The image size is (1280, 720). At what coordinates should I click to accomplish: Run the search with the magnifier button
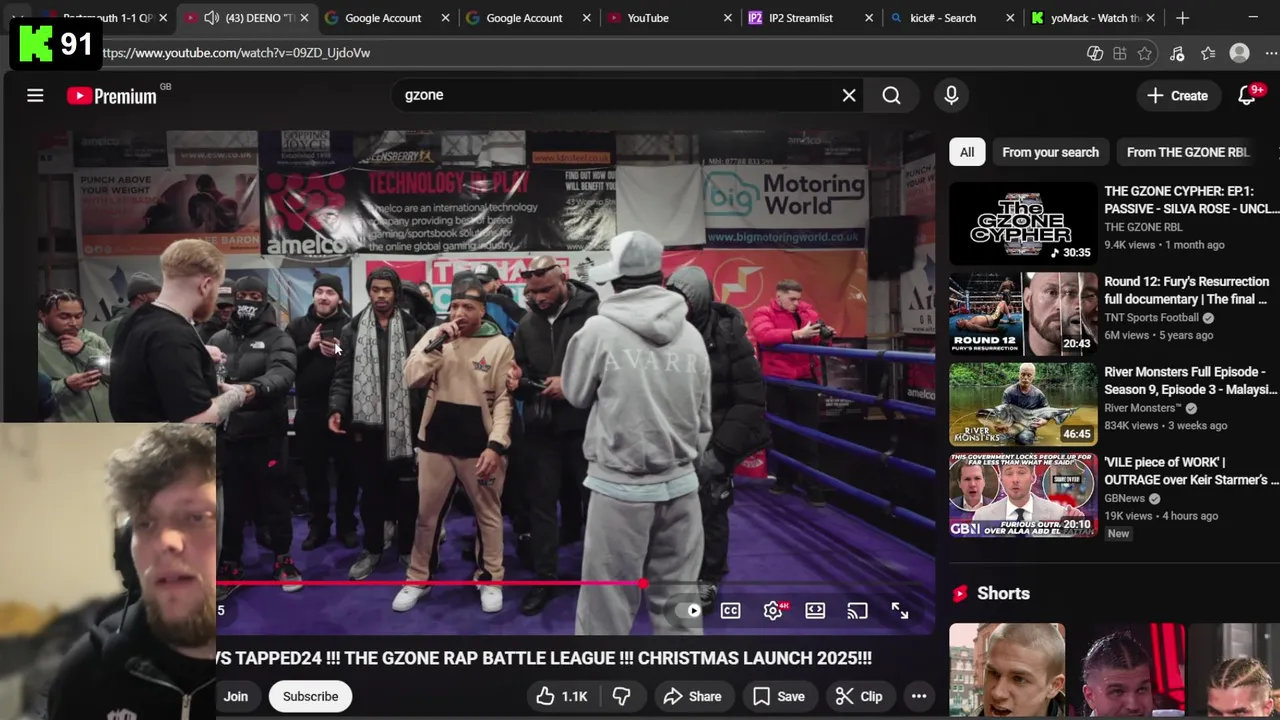tap(891, 95)
